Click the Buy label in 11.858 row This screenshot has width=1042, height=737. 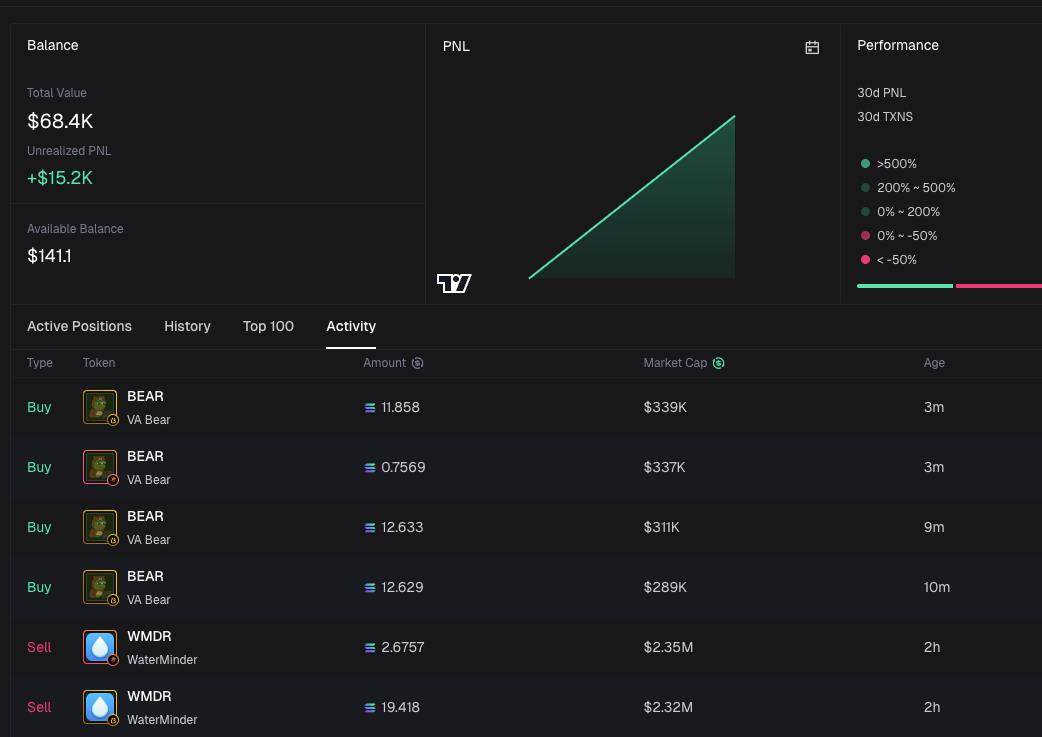[x=39, y=407]
